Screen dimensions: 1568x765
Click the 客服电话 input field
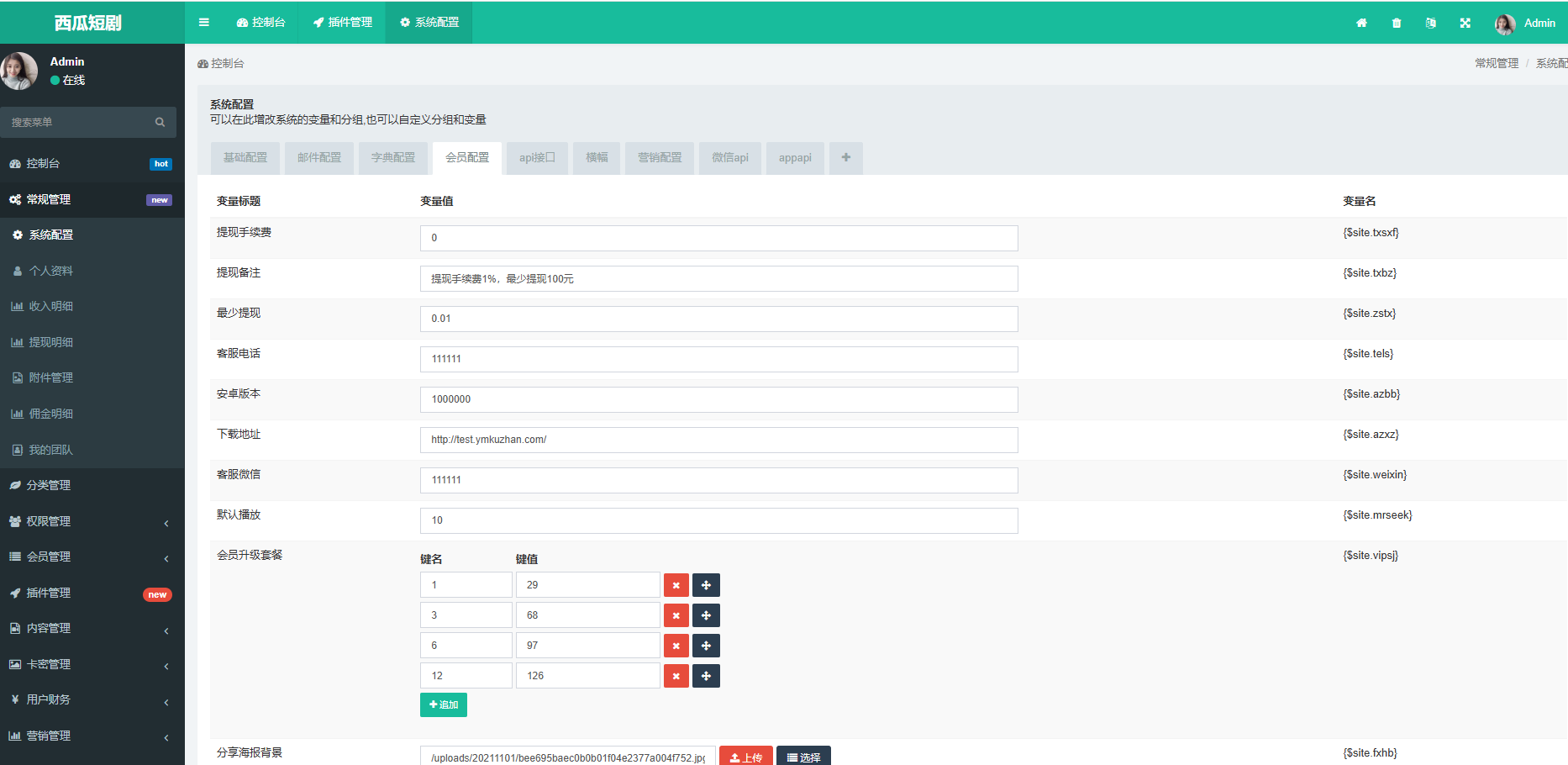(x=718, y=359)
